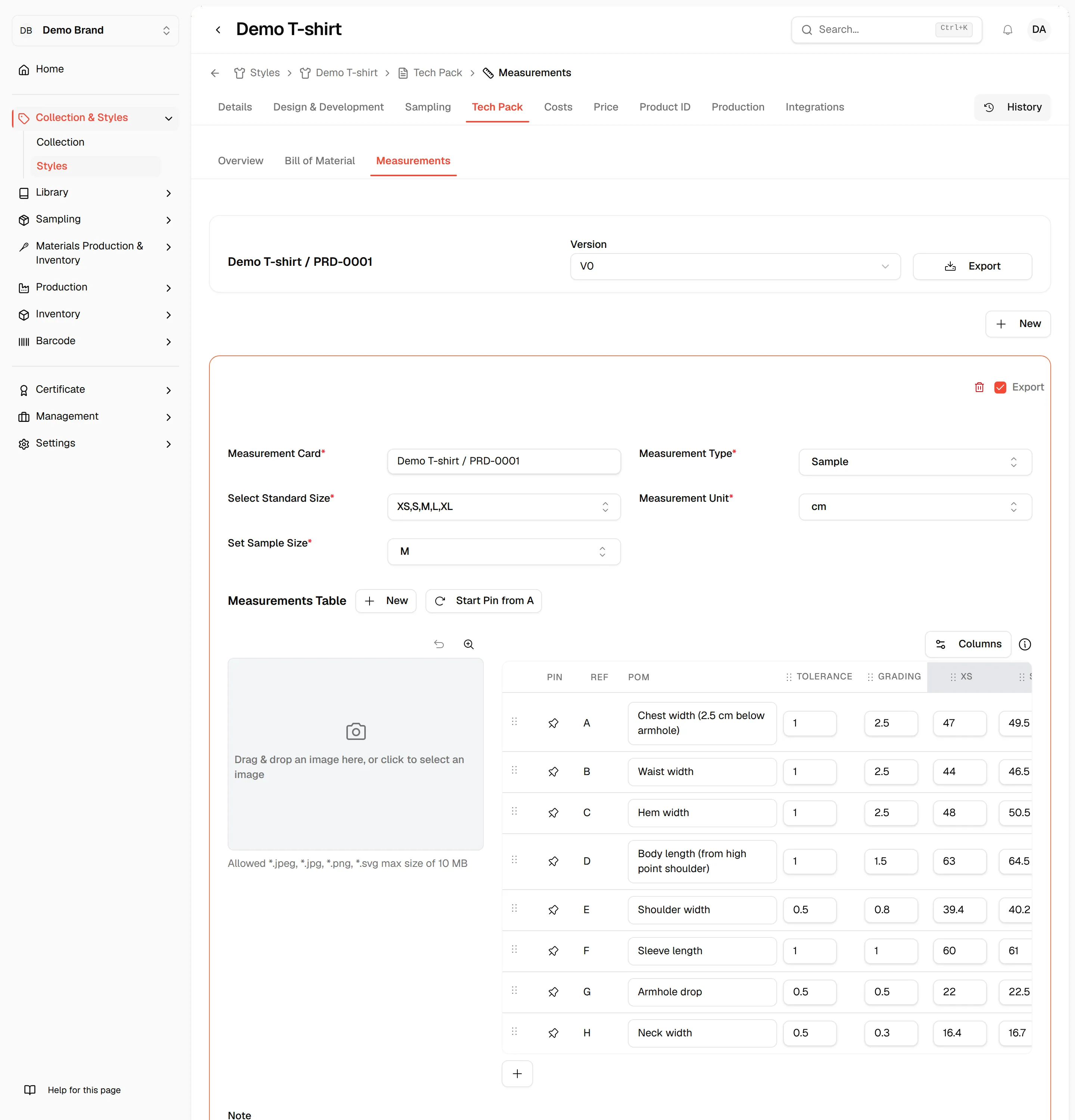Click the Chest width tolerance field
The height and width of the screenshot is (1120, 1075).
tap(809, 724)
